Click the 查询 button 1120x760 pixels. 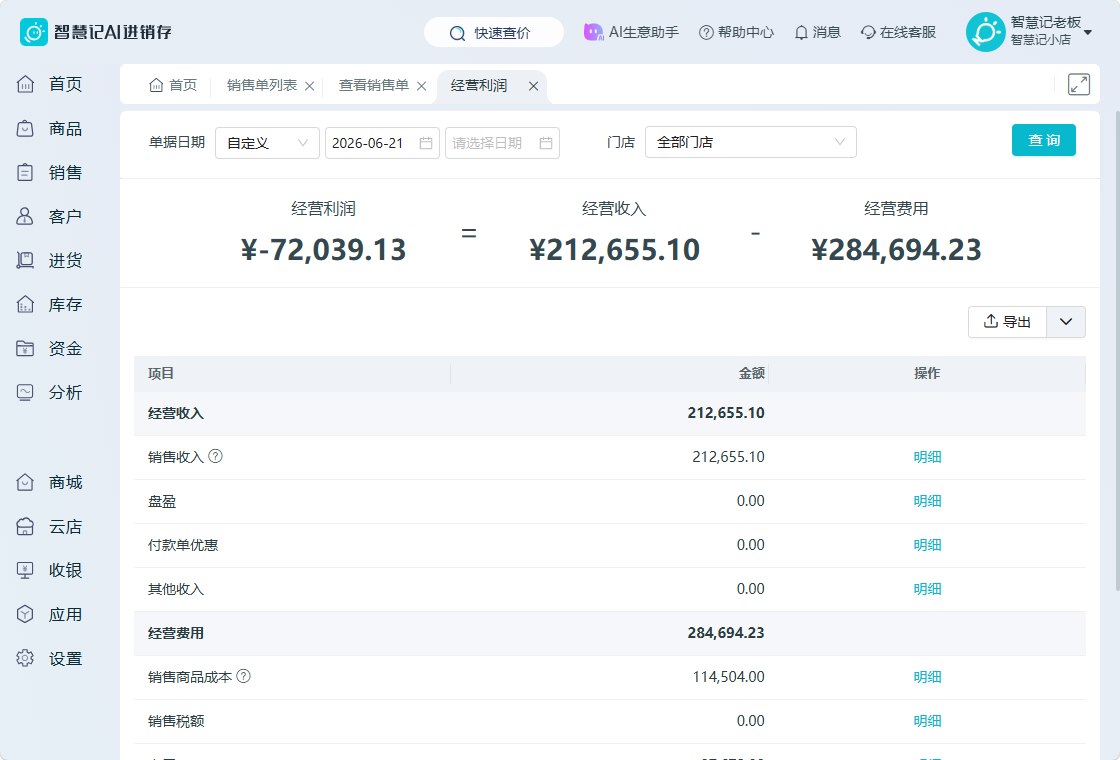tap(1044, 140)
